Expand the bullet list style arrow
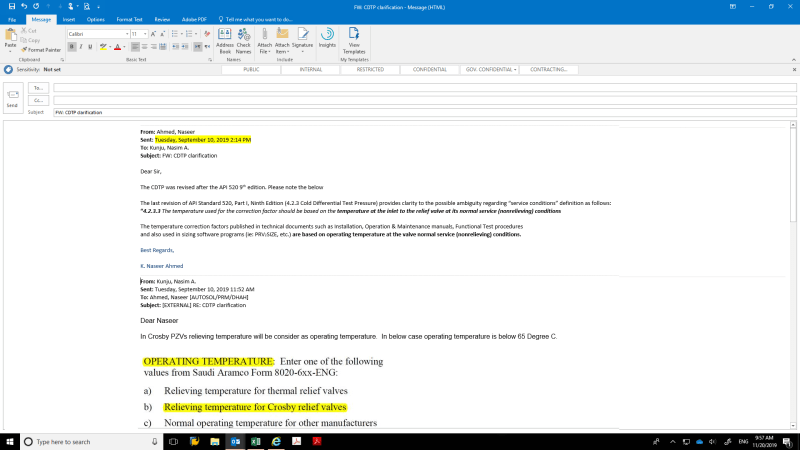 [x=182, y=34]
